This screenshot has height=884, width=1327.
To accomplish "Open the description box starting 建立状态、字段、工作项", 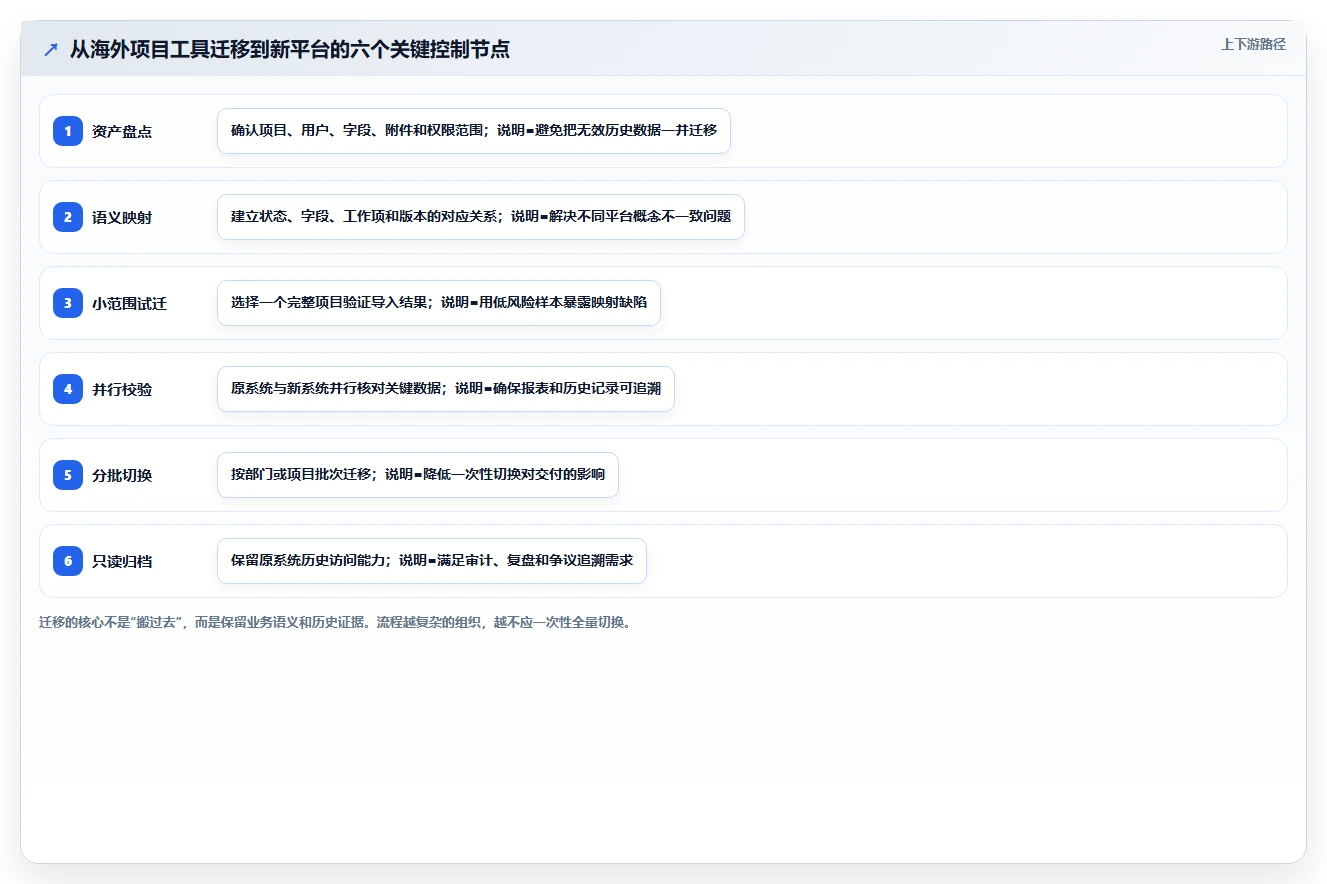I will tap(481, 217).
